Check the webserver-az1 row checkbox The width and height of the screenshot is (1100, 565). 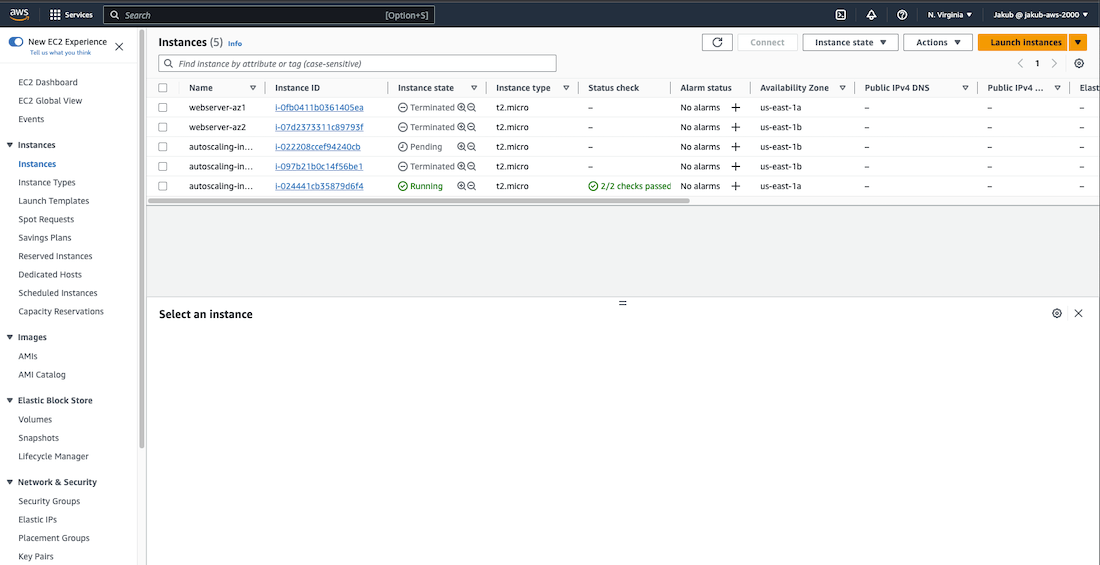(x=163, y=107)
